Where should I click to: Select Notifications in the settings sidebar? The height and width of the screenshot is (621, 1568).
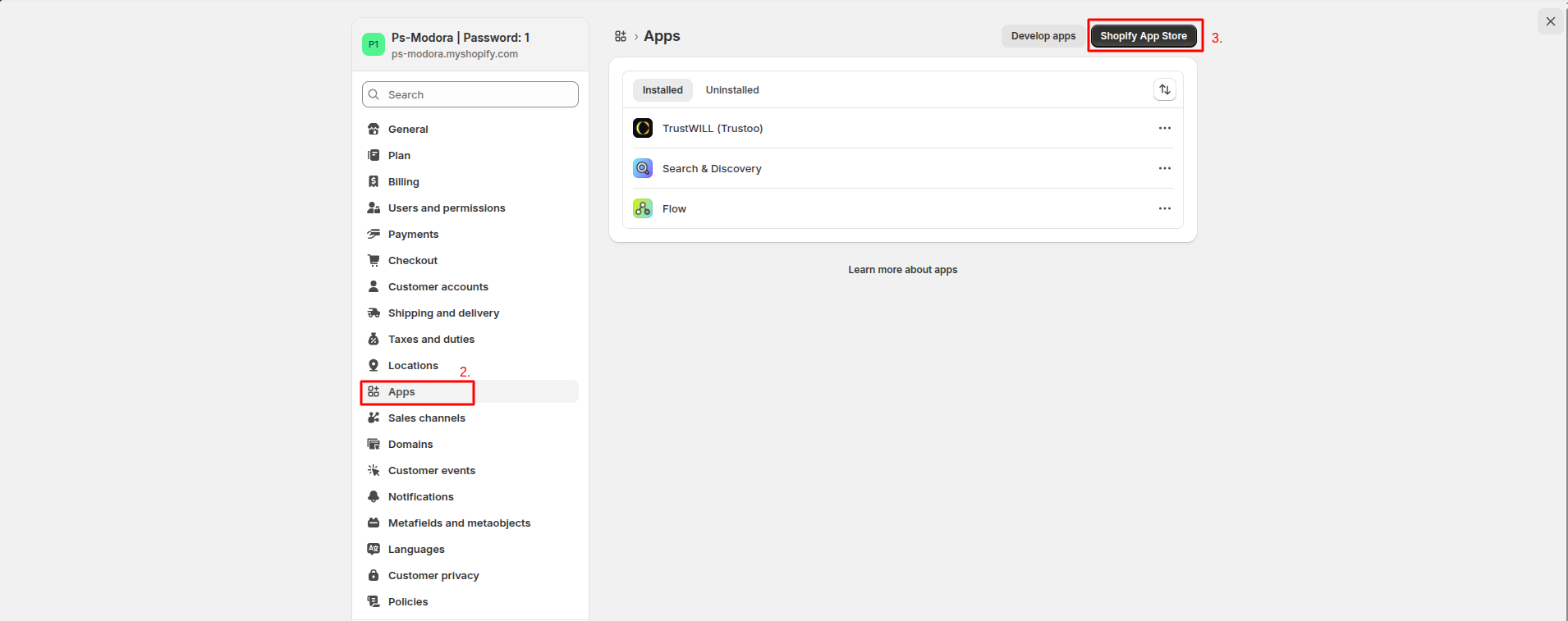[470, 496]
